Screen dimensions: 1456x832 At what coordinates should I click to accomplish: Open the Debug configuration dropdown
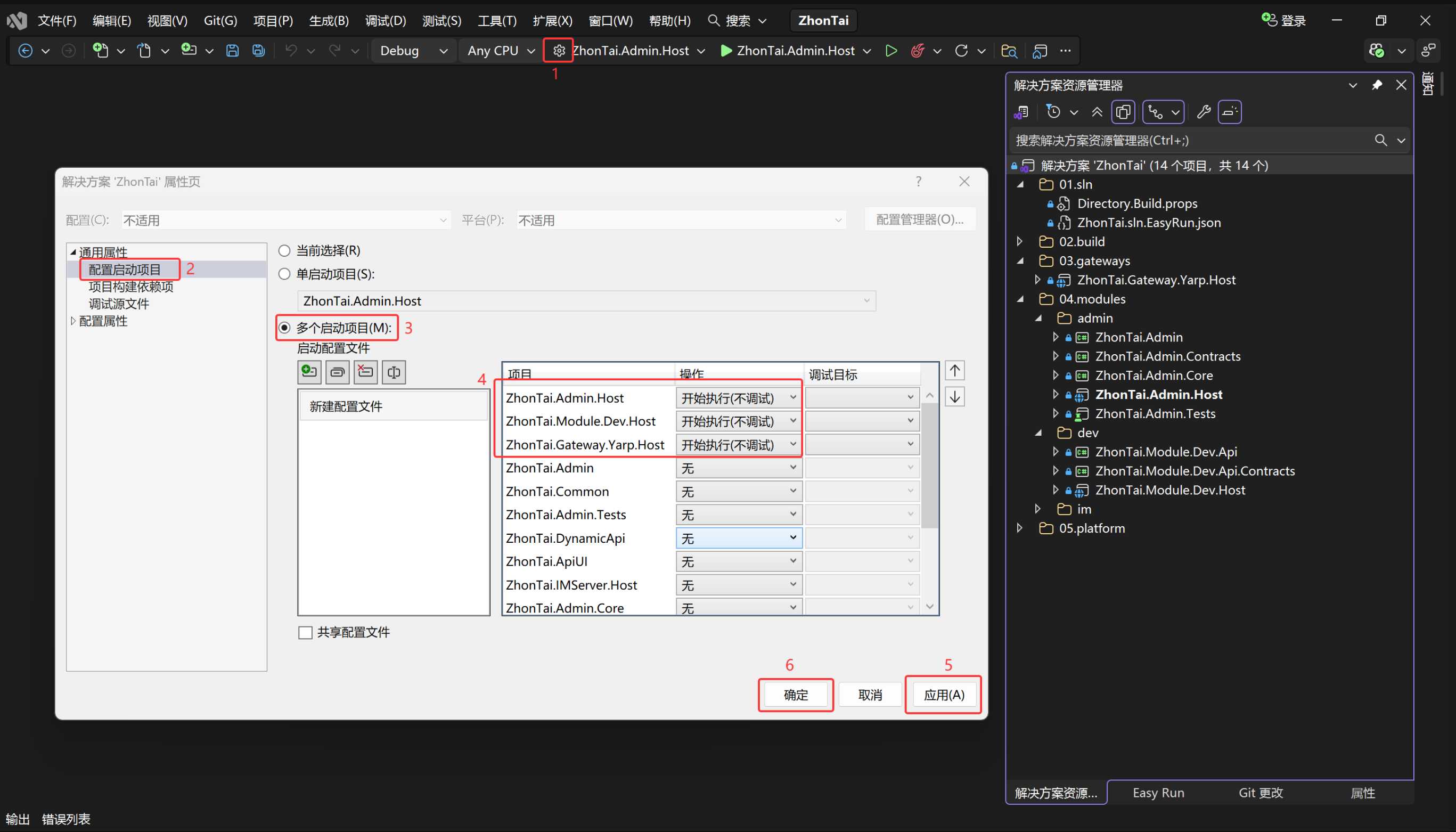[x=413, y=51]
